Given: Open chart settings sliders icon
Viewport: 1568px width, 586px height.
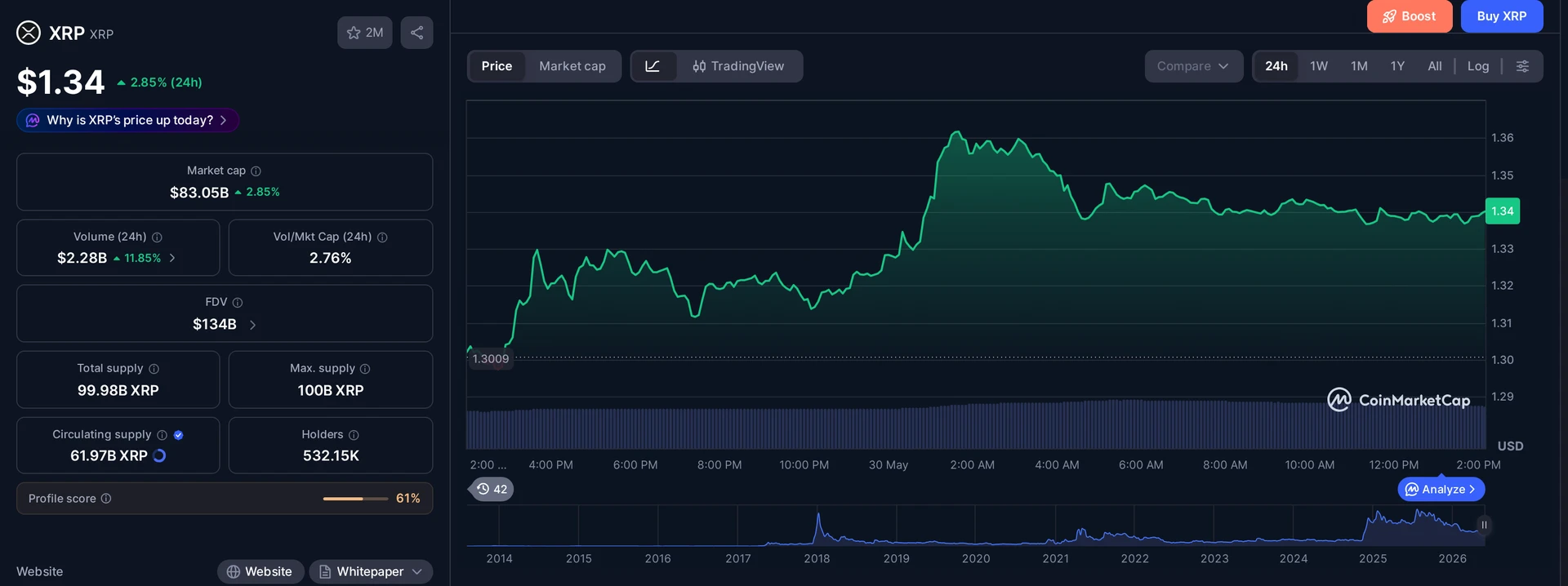Looking at the screenshot, I should click(x=1522, y=66).
